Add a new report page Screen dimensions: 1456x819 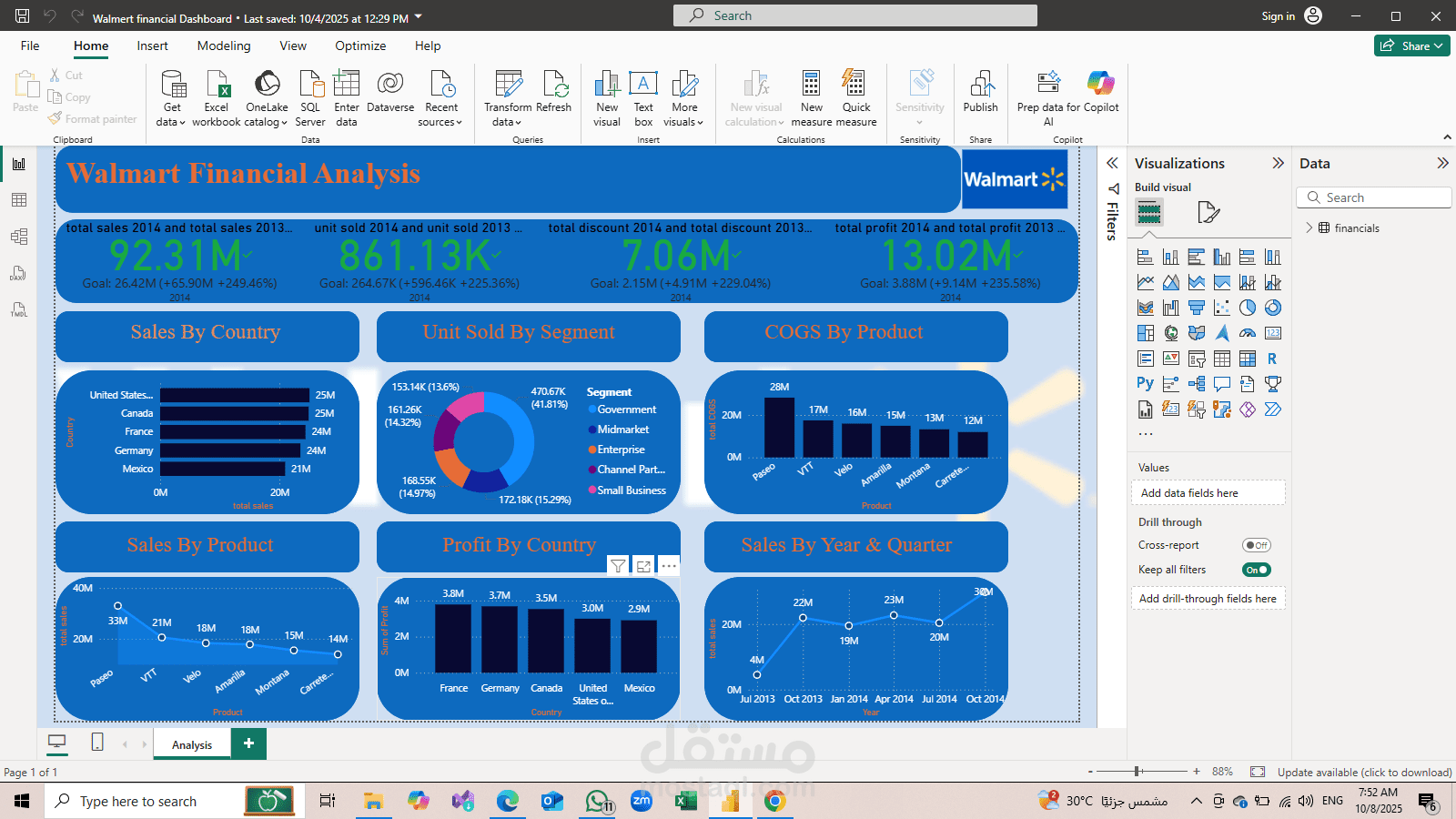click(248, 743)
